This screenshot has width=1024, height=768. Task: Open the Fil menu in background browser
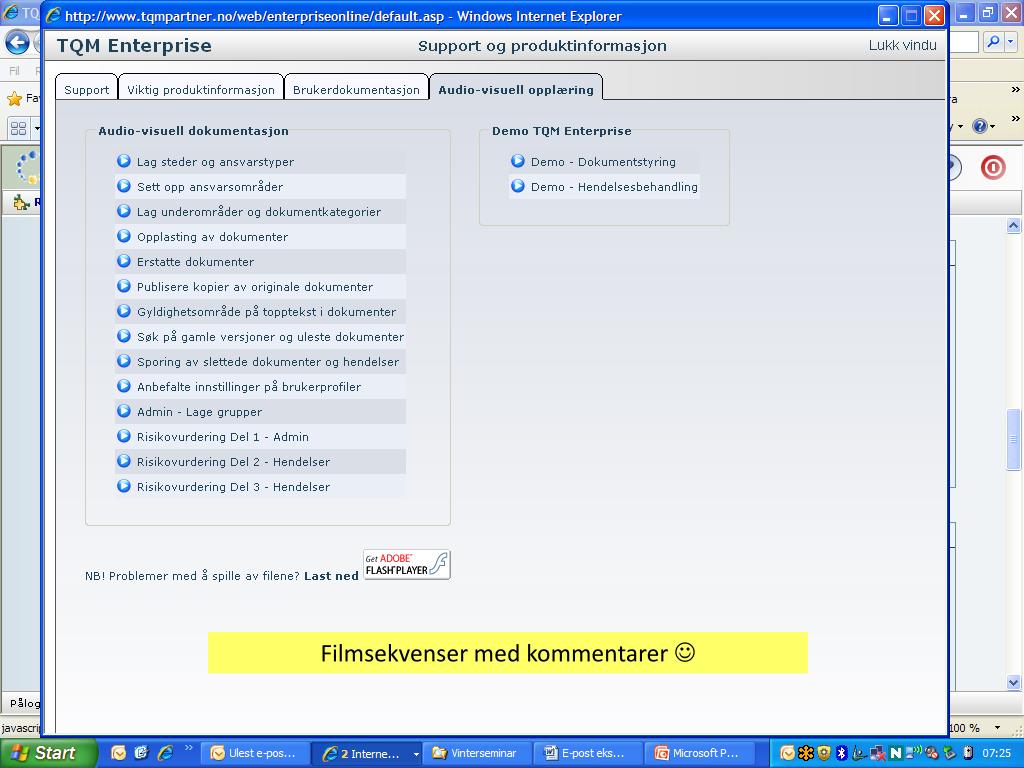(x=14, y=71)
